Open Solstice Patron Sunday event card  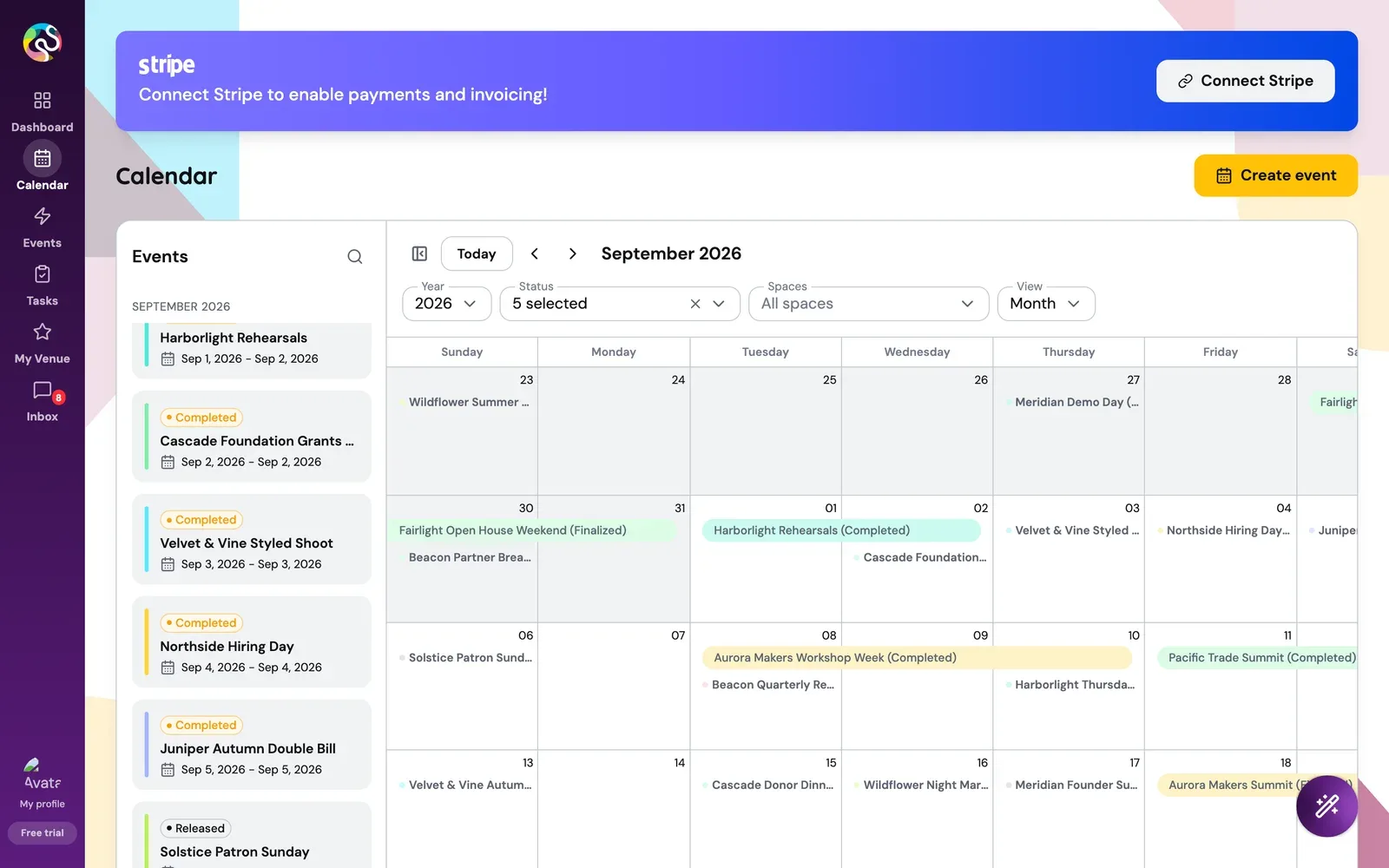pyautogui.click(x=252, y=835)
